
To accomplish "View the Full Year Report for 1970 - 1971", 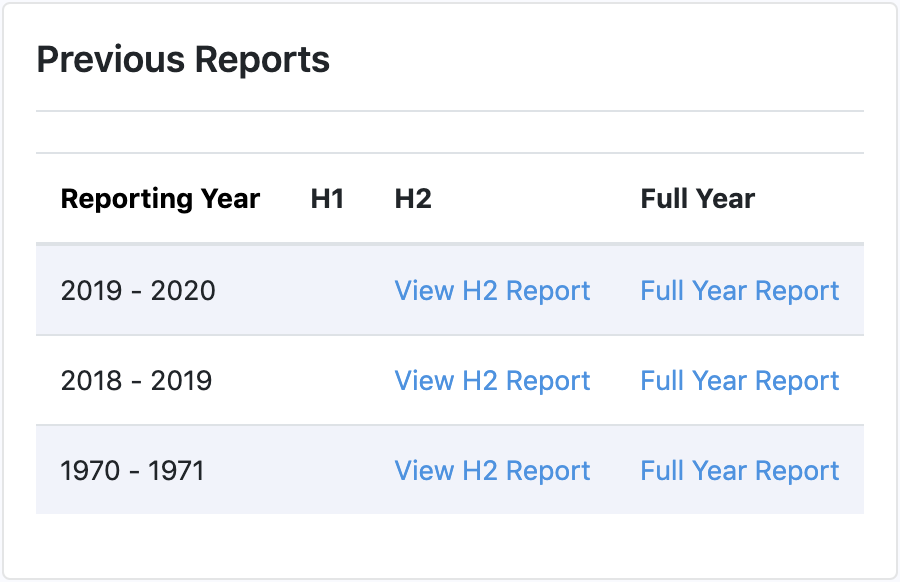I will point(739,470).
